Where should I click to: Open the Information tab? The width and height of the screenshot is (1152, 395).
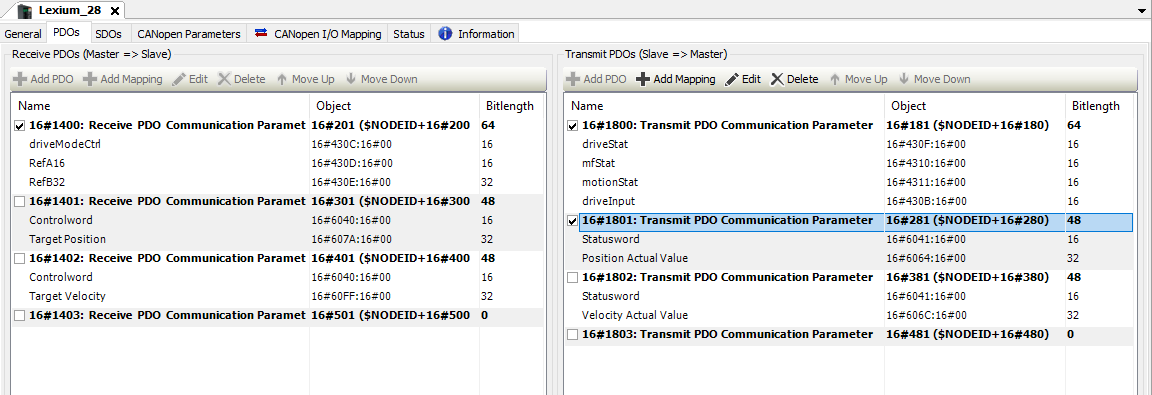point(476,34)
